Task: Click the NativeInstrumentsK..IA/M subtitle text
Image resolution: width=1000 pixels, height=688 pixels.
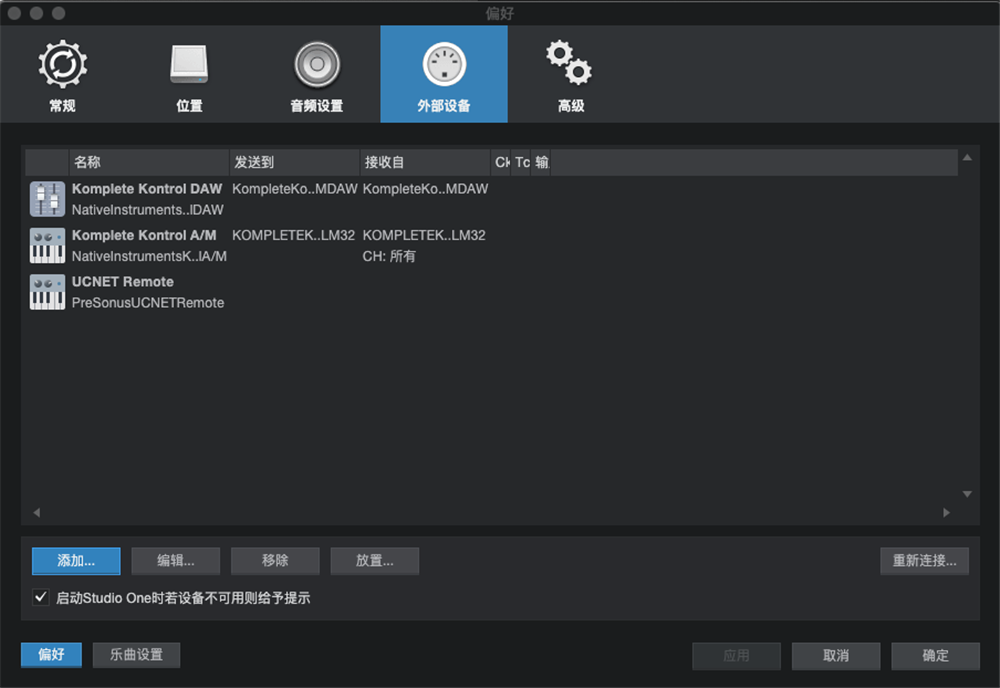Action: (x=149, y=256)
